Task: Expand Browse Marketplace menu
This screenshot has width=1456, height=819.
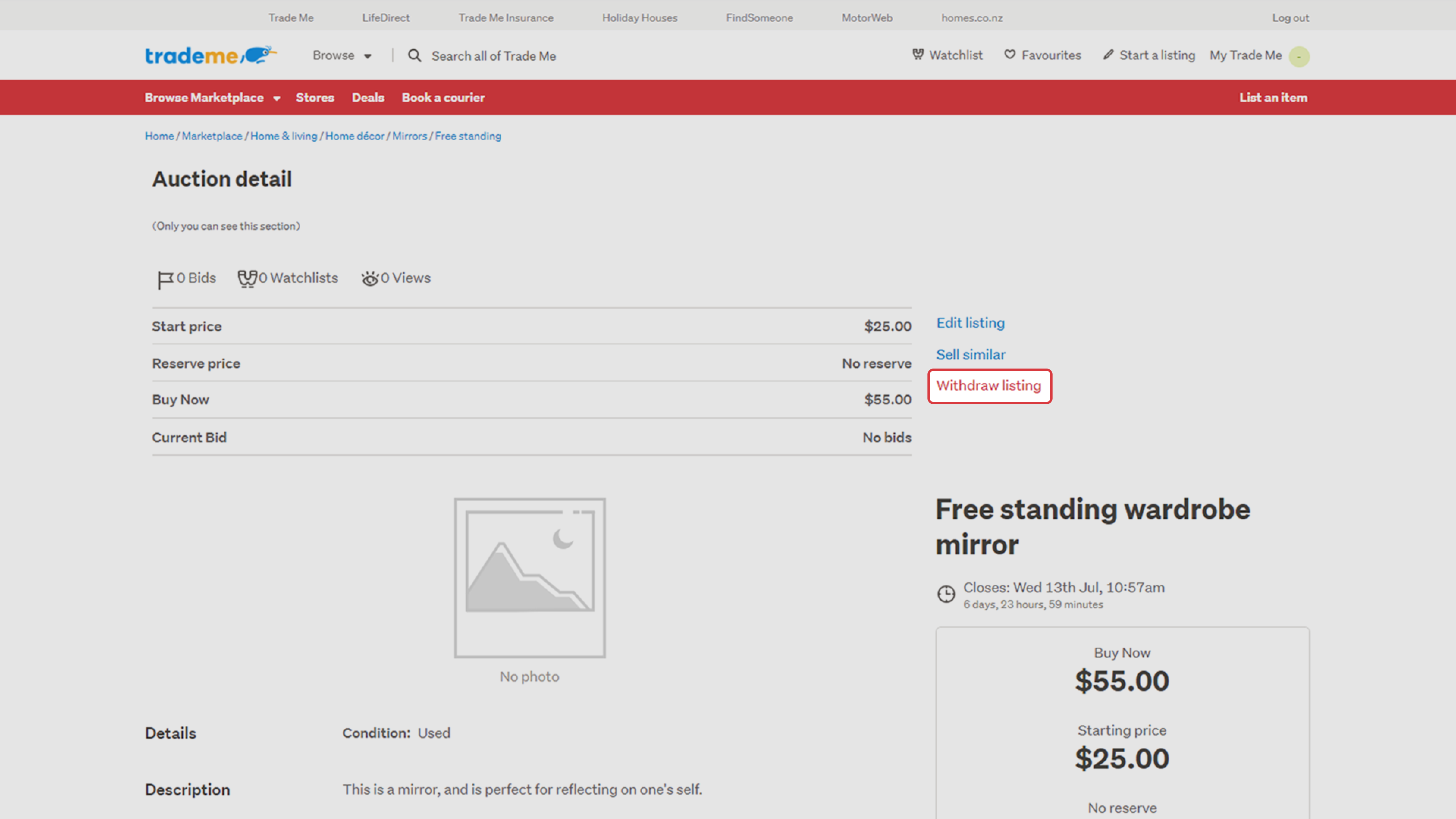Action: pos(212,98)
